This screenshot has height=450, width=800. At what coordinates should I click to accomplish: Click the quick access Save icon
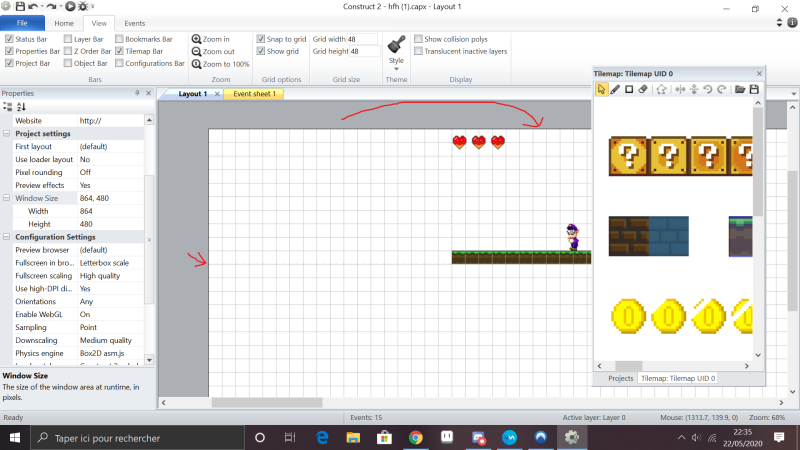coord(20,7)
